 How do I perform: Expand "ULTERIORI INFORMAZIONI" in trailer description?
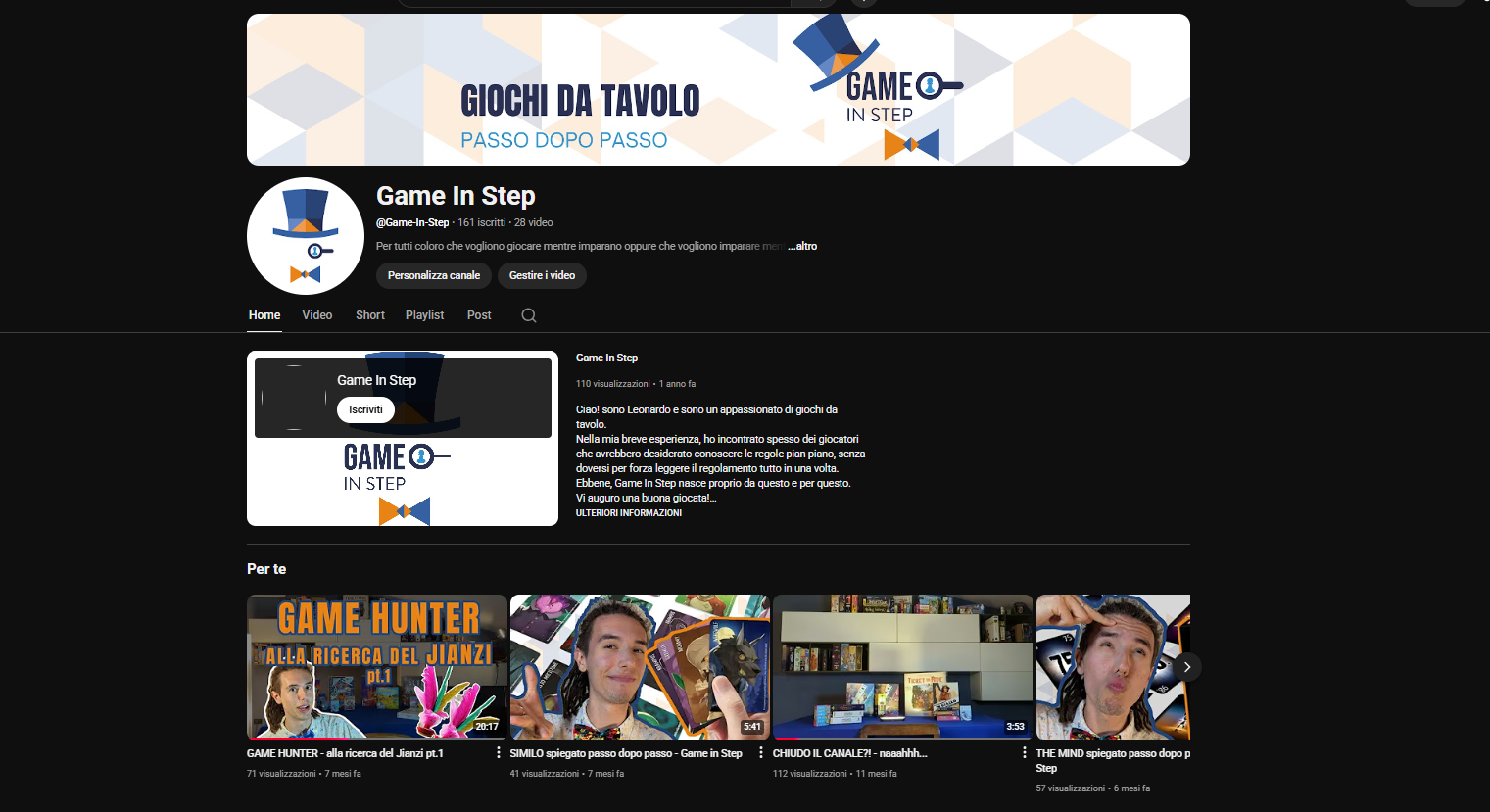[628, 513]
